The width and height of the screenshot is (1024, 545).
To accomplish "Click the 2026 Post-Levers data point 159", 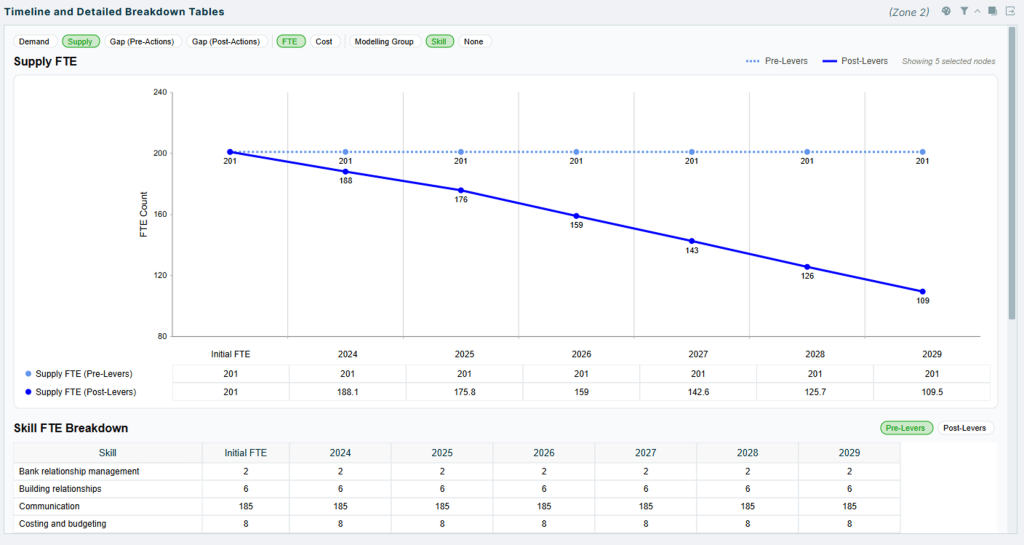I will point(576,216).
